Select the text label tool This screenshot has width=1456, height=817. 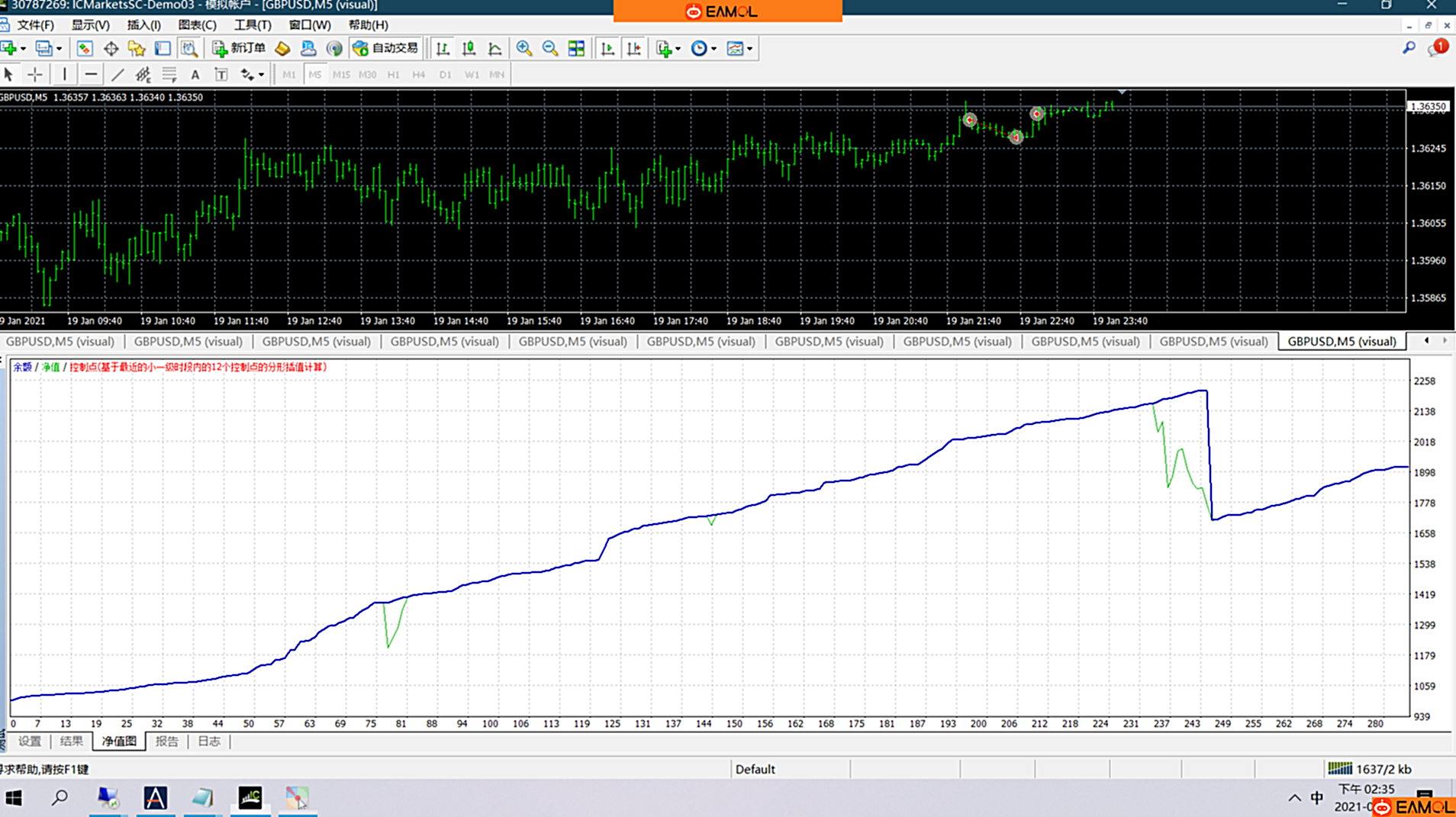(x=221, y=74)
